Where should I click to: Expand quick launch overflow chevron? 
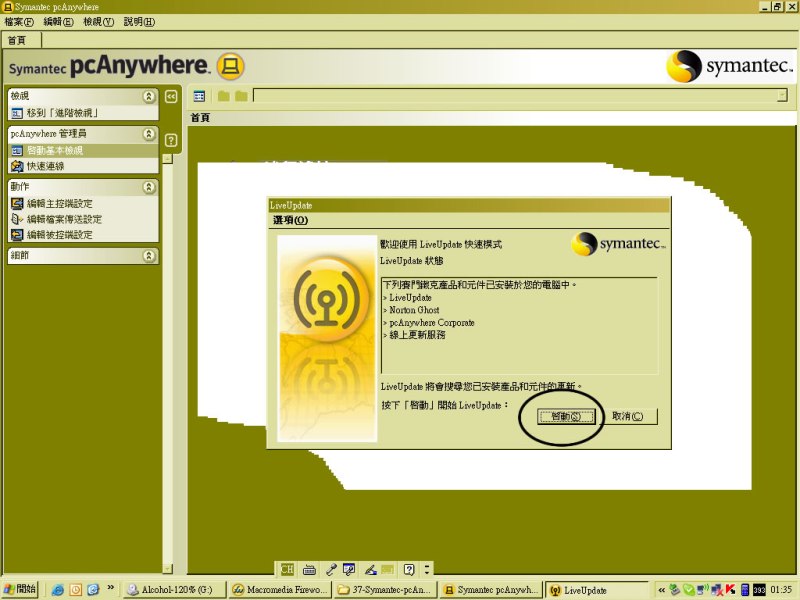point(110,588)
